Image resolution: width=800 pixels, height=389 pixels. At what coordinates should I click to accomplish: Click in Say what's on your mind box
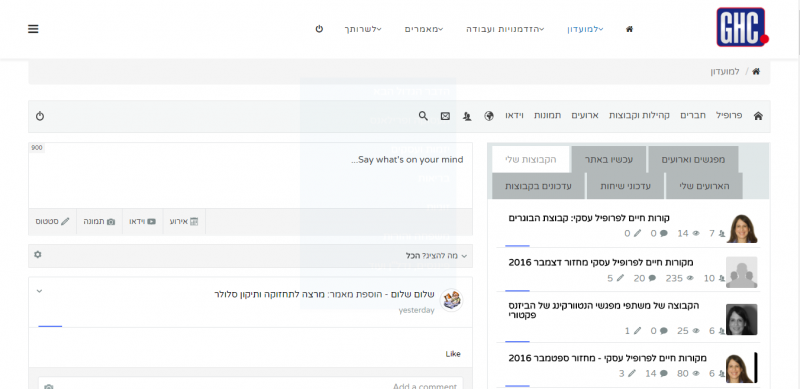point(251,175)
